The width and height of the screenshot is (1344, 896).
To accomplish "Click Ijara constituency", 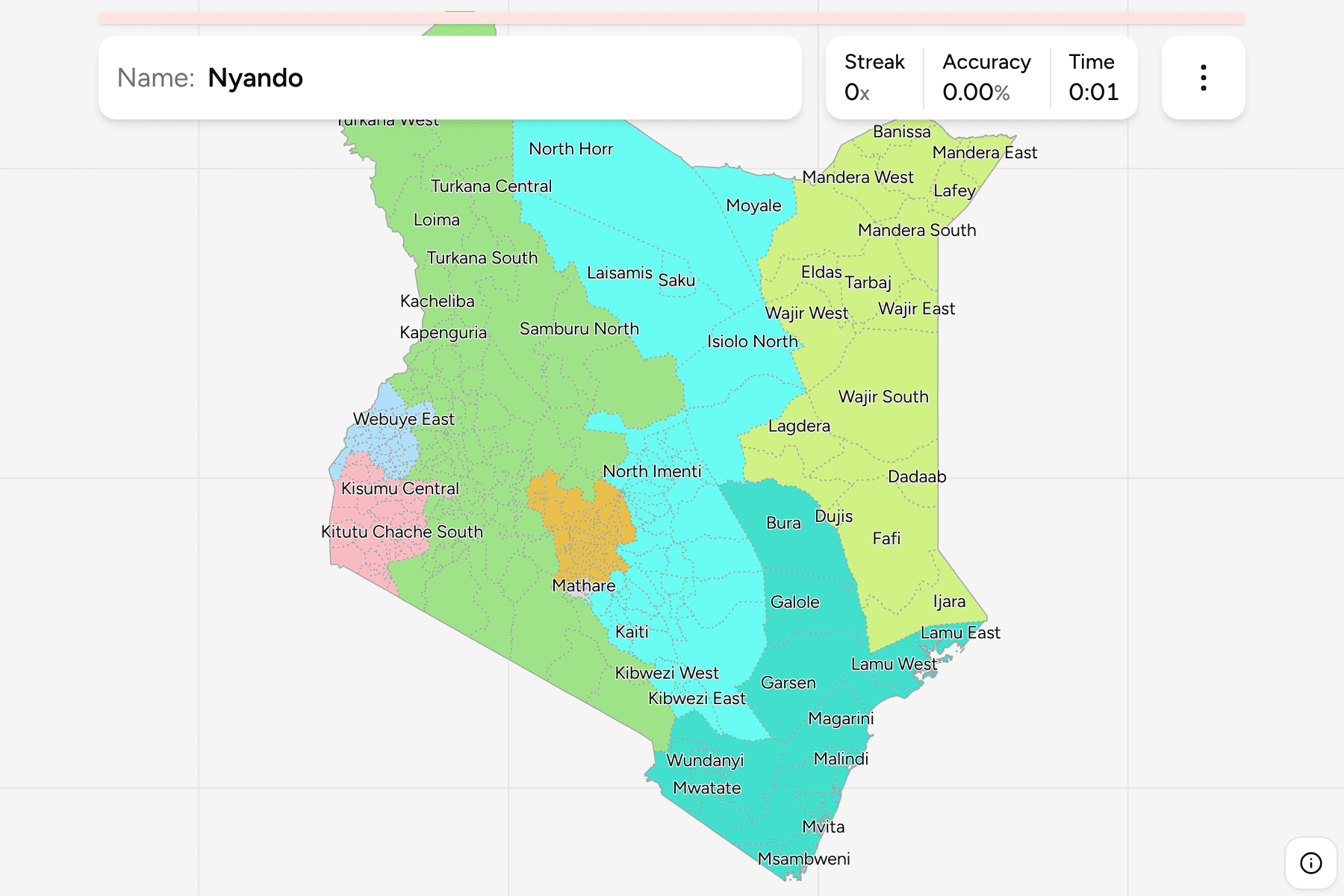I will tap(949, 601).
